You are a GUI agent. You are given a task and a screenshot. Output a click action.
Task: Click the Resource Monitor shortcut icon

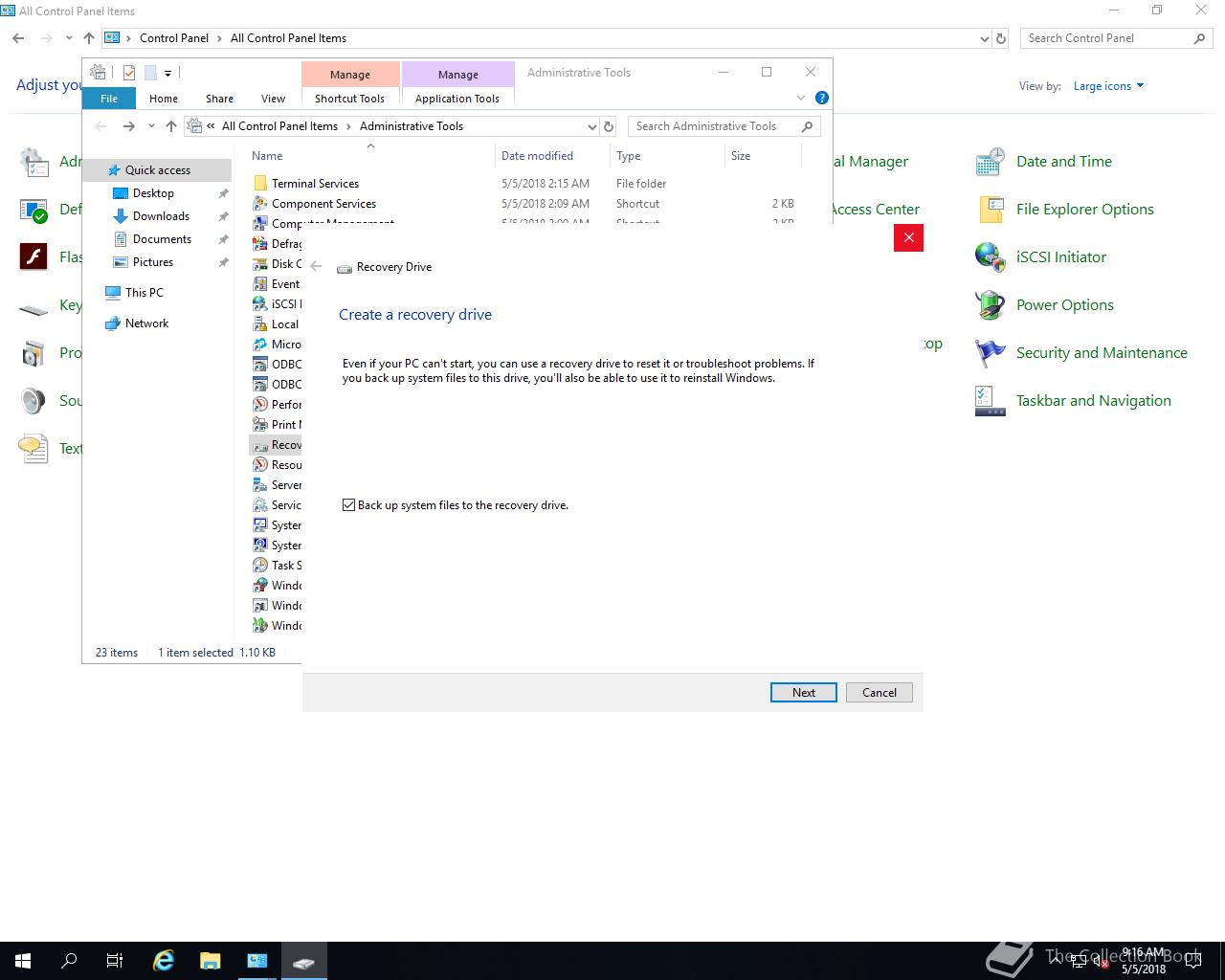(259, 465)
